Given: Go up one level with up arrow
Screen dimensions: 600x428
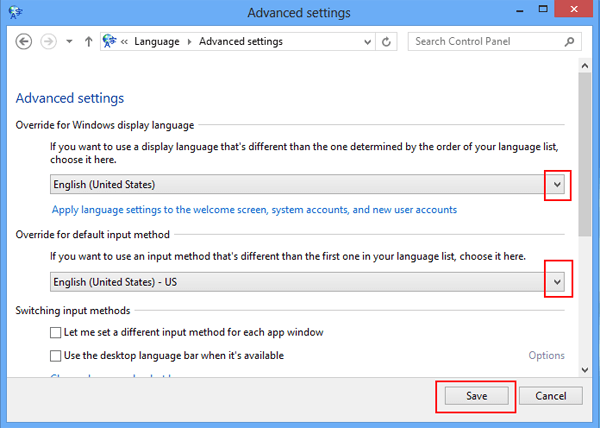Looking at the screenshot, I should pyautogui.click(x=88, y=41).
